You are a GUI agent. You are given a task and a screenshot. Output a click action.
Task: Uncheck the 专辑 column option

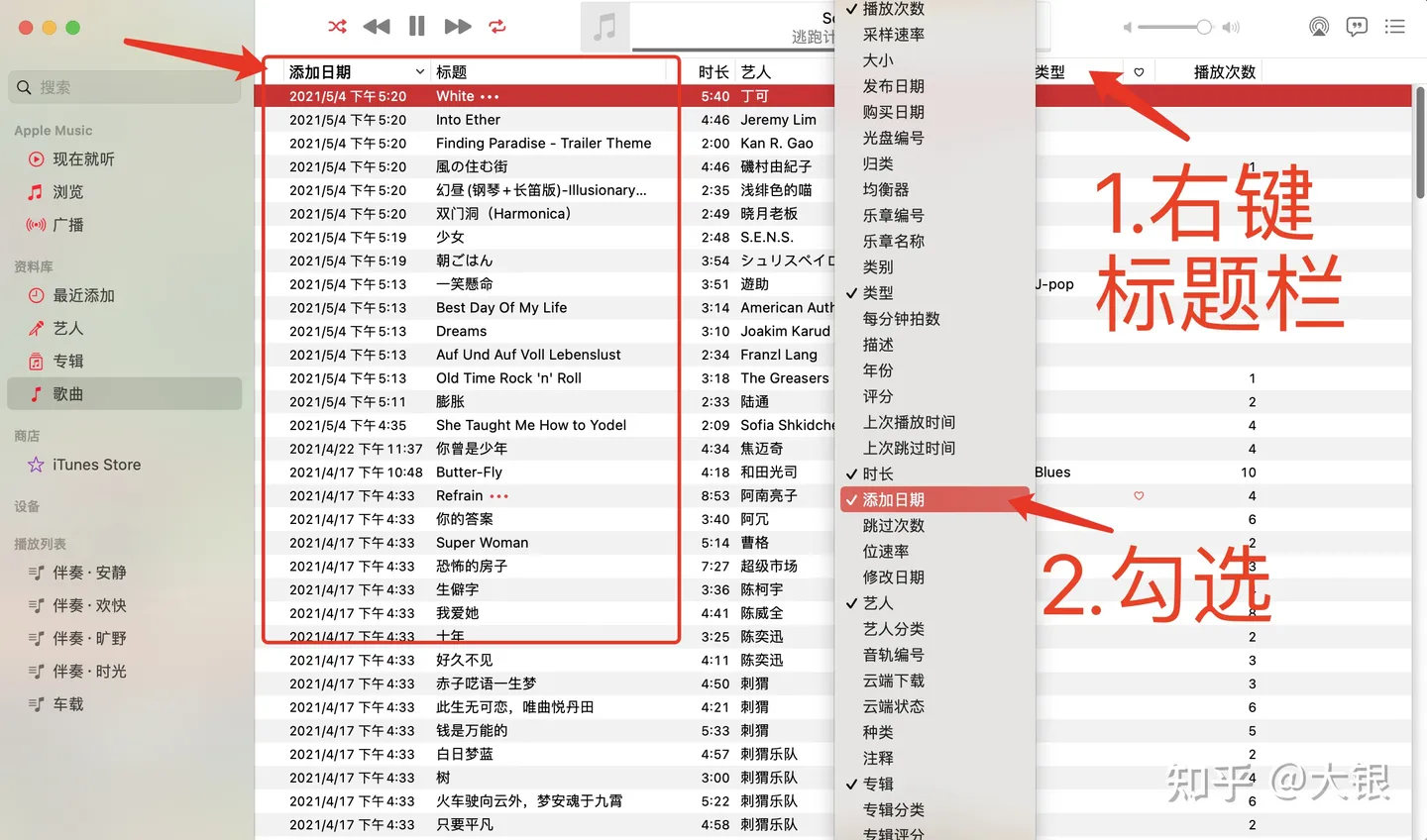click(x=936, y=784)
